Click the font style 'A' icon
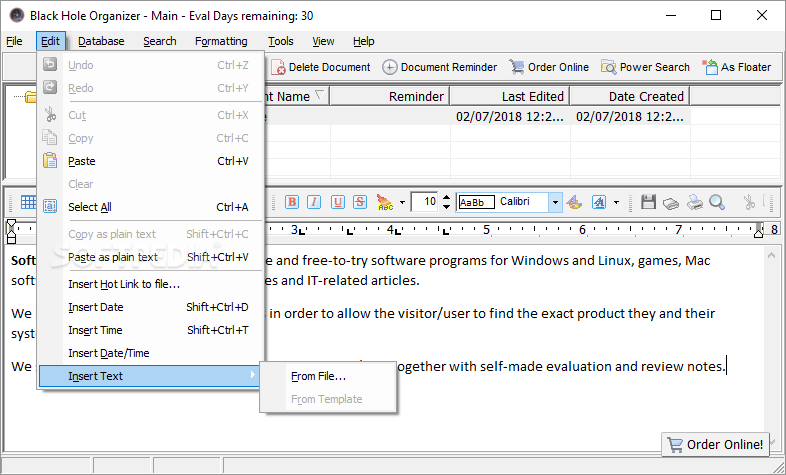This screenshot has height=475, width=786. (599, 202)
